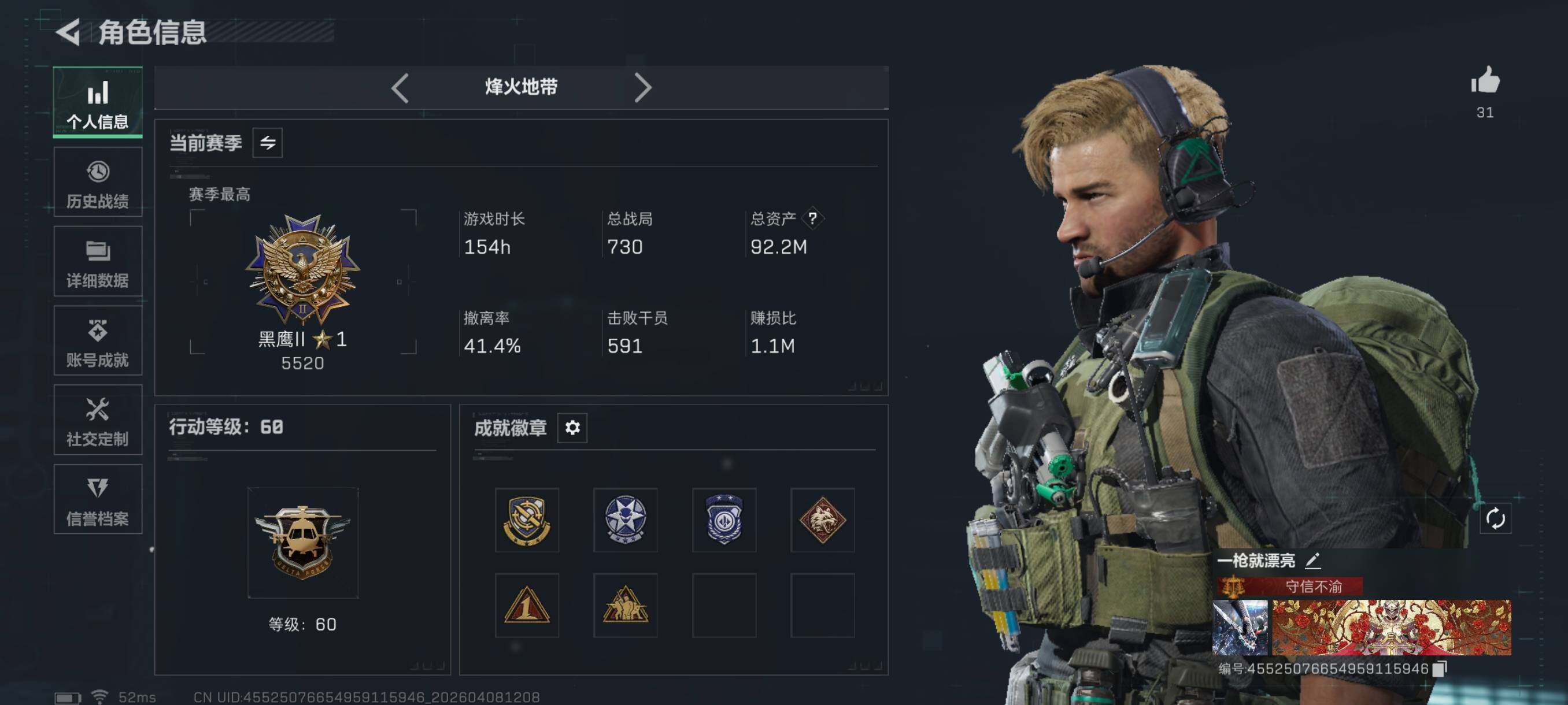The width and height of the screenshot is (1568, 705).
Task: Switch to next mode with right chevron
Action: (x=643, y=88)
